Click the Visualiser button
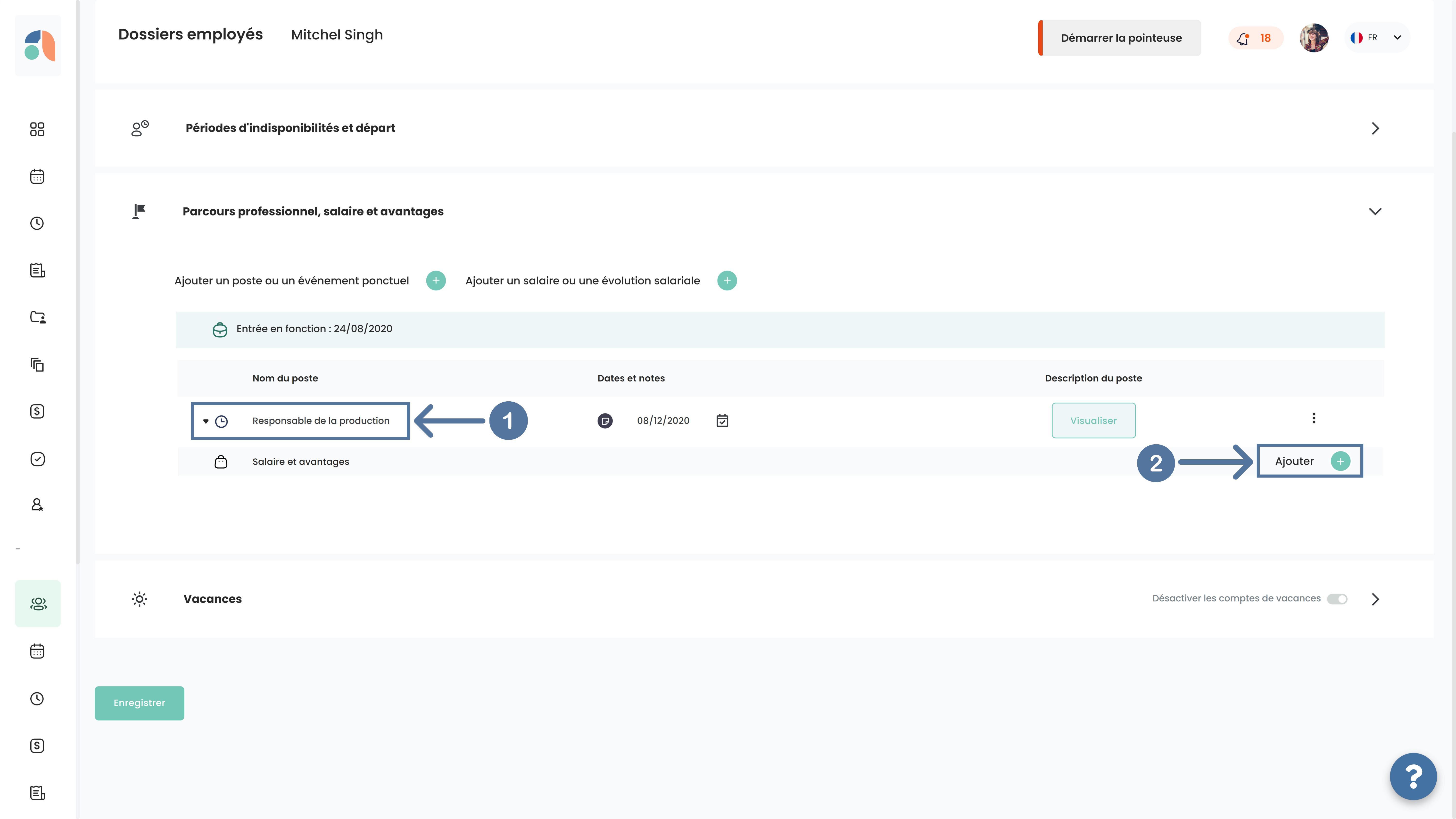 click(x=1093, y=421)
